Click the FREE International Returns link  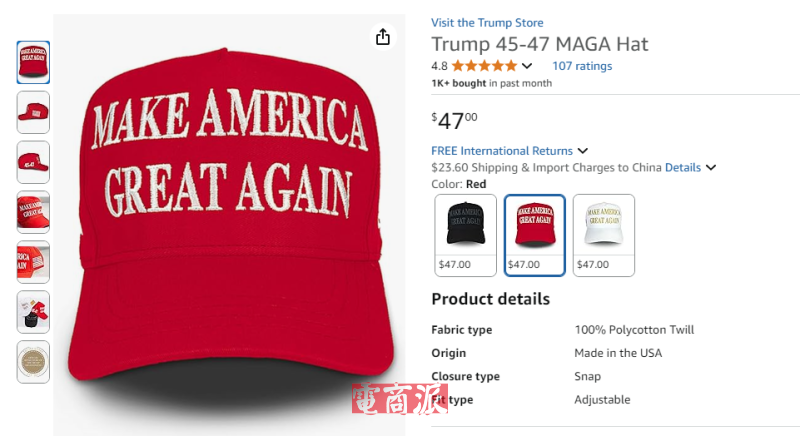coord(502,151)
